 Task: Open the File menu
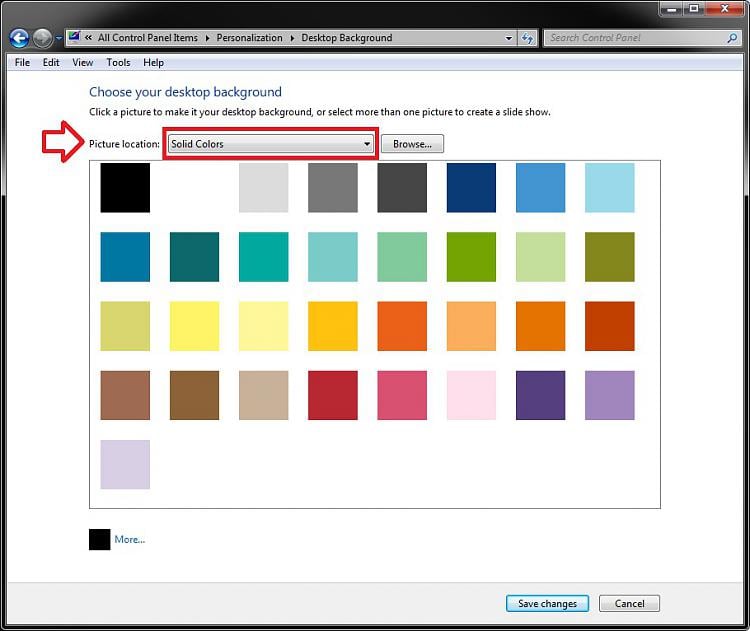22,63
